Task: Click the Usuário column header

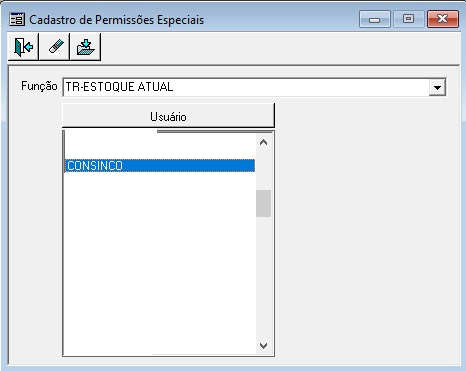Action: tap(168, 116)
